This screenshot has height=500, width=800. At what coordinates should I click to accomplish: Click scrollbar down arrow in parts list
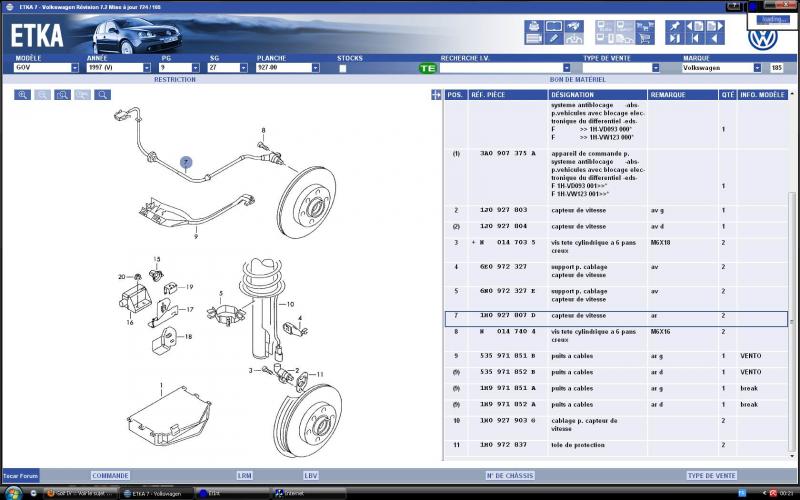point(792,456)
